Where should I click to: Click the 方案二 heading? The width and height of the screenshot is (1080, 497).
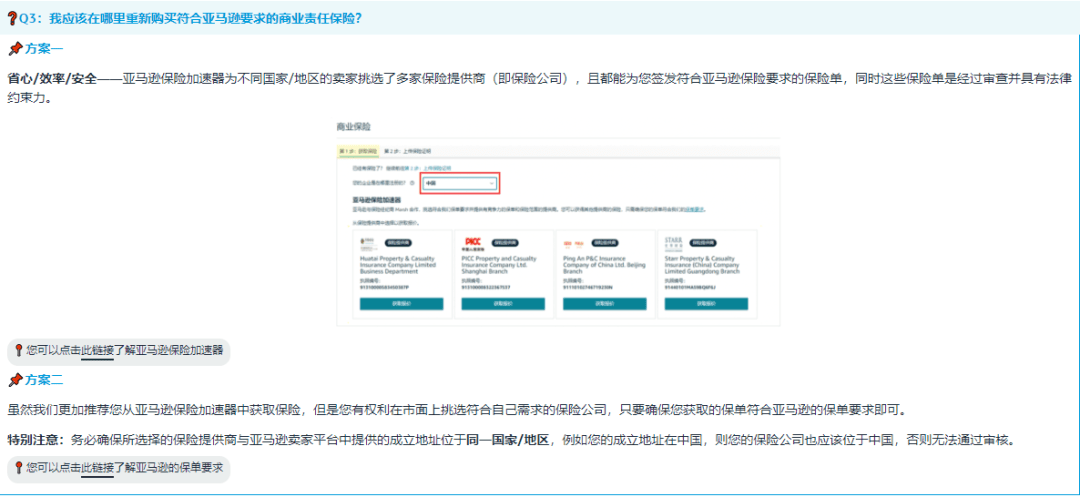[x=44, y=379]
